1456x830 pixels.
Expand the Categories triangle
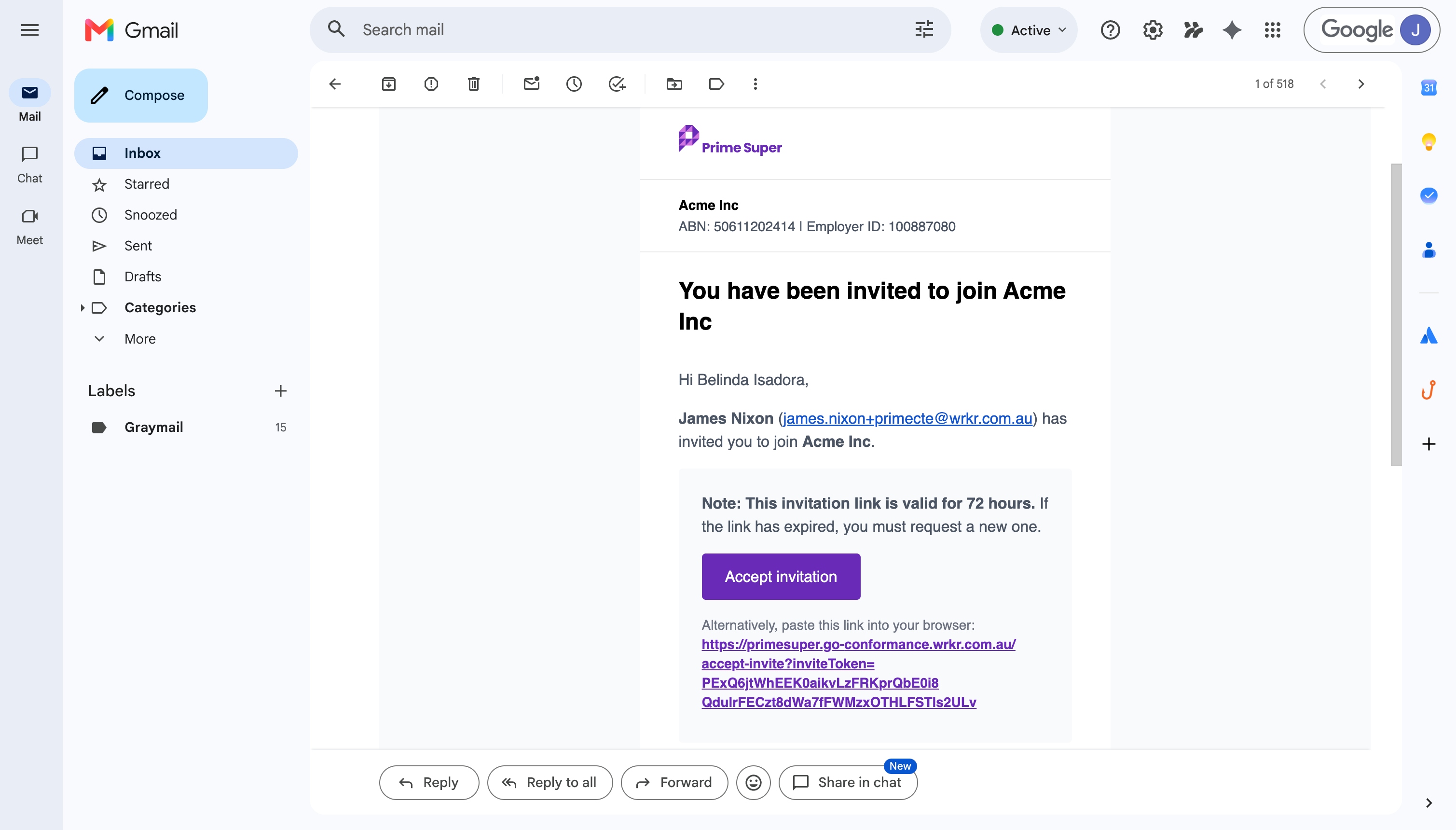click(82, 308)
